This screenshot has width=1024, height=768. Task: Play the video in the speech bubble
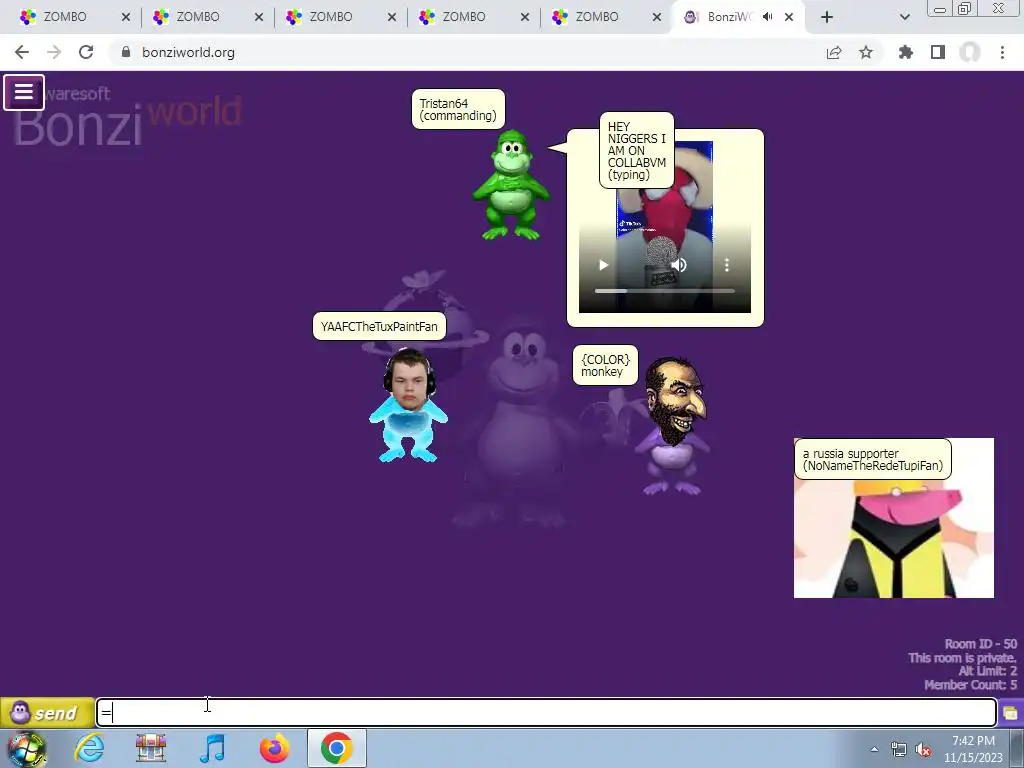point(603,265)
